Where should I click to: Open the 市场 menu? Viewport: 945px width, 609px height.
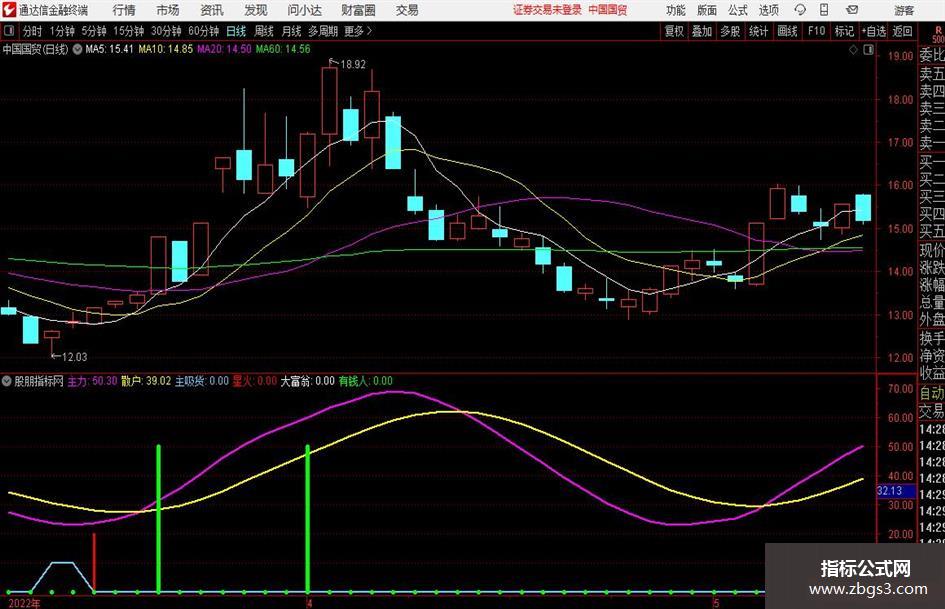pyautogui.click(x=168, y=10)
